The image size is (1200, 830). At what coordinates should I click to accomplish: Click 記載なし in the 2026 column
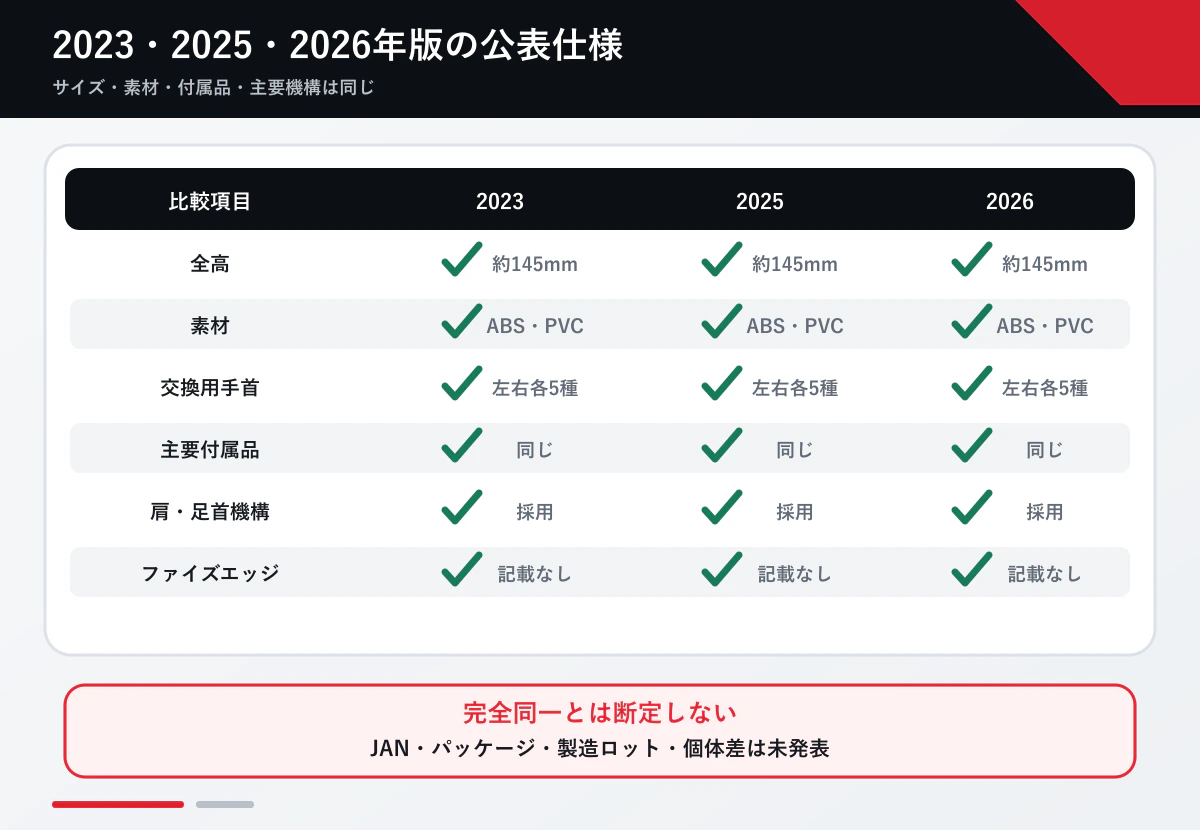pos(1045,574)
